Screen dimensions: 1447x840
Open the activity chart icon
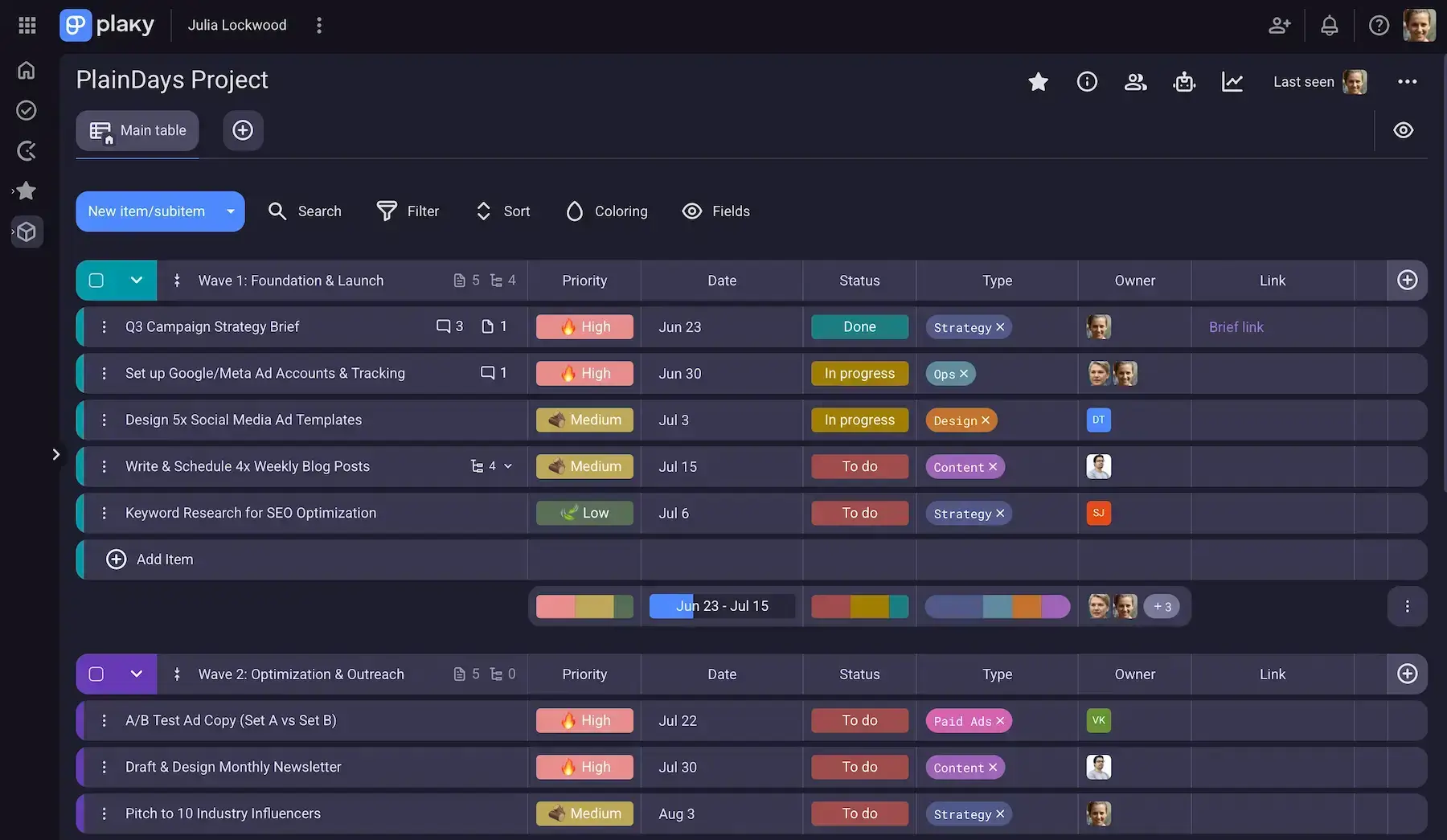(1232, 82)
